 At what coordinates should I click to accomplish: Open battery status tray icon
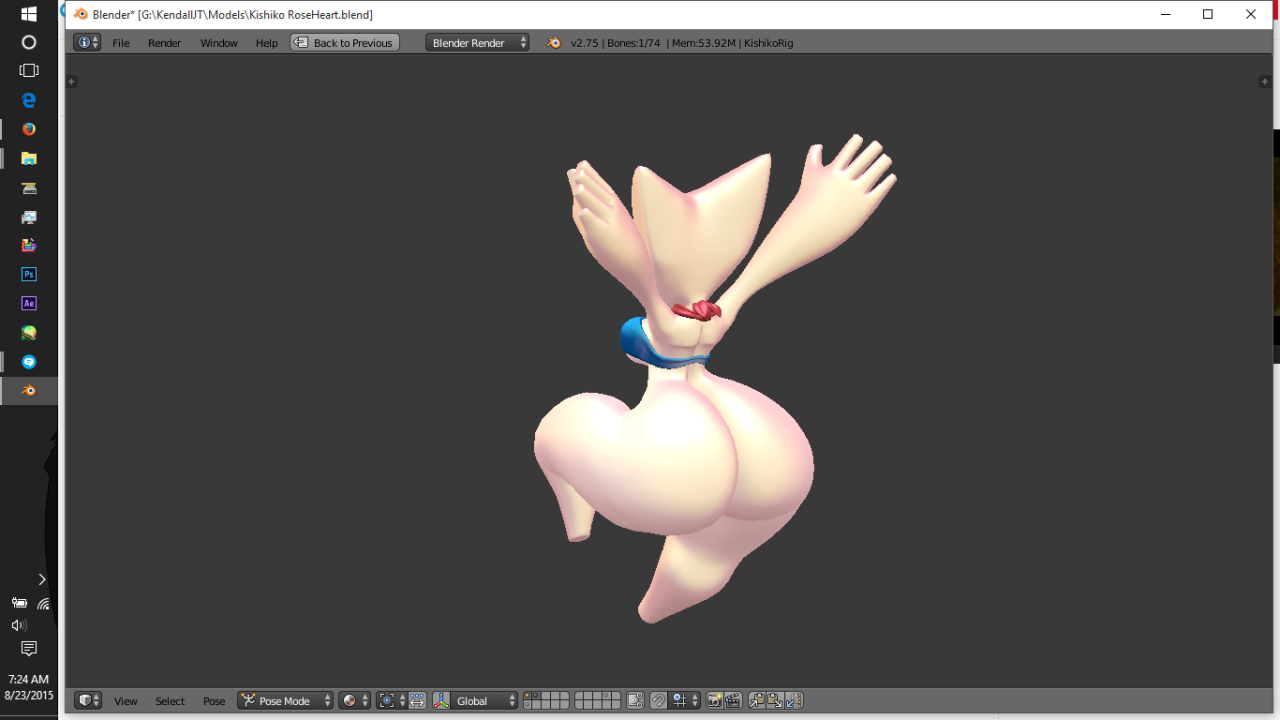[18, 603]
